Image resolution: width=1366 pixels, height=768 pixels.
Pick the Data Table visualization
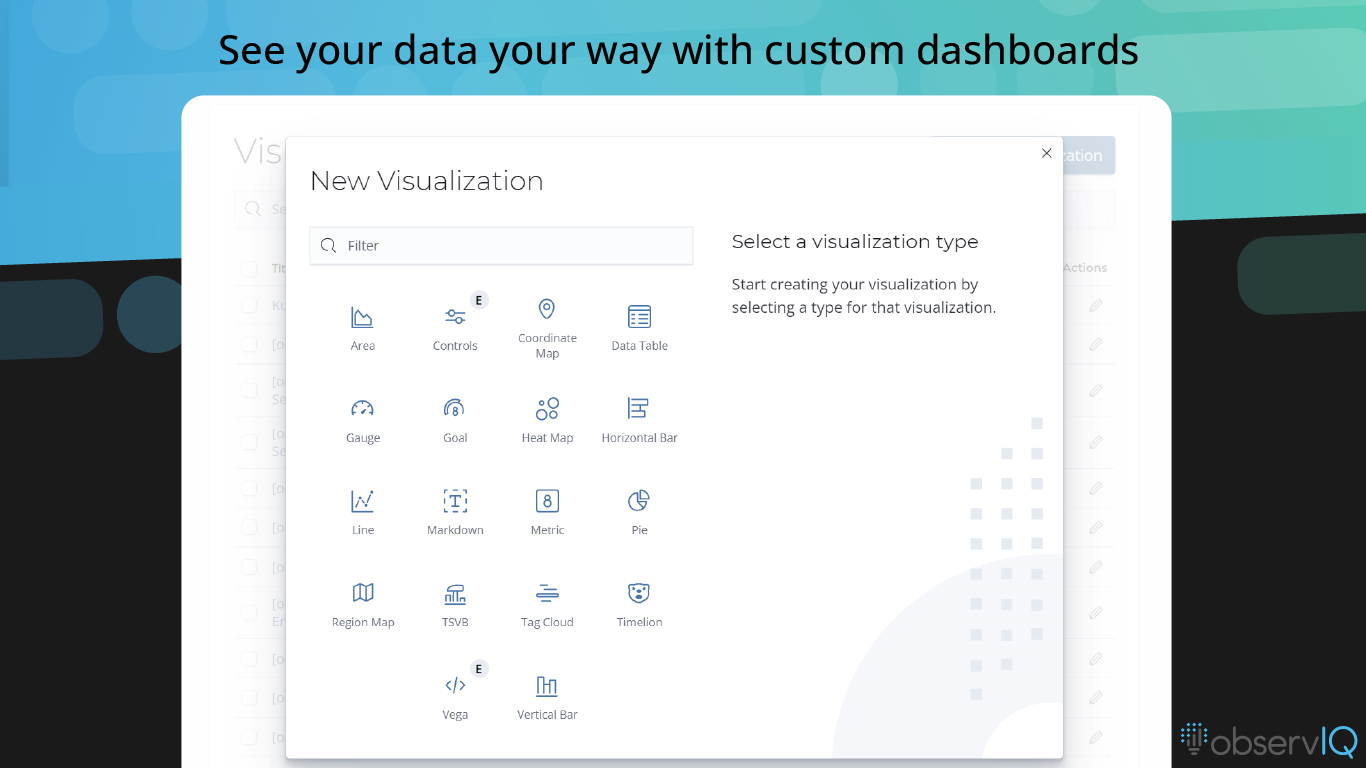pyautogui.click(x=639, y=325)
